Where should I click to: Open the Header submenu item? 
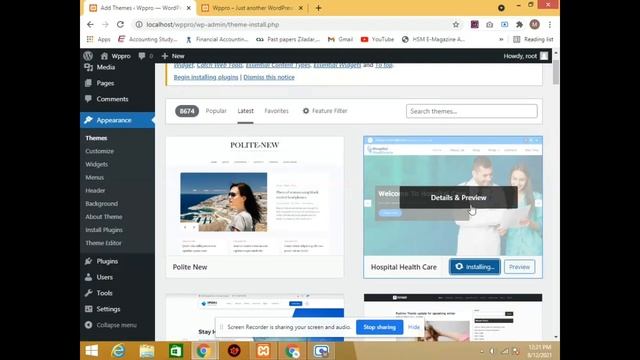tap(95, 190)
